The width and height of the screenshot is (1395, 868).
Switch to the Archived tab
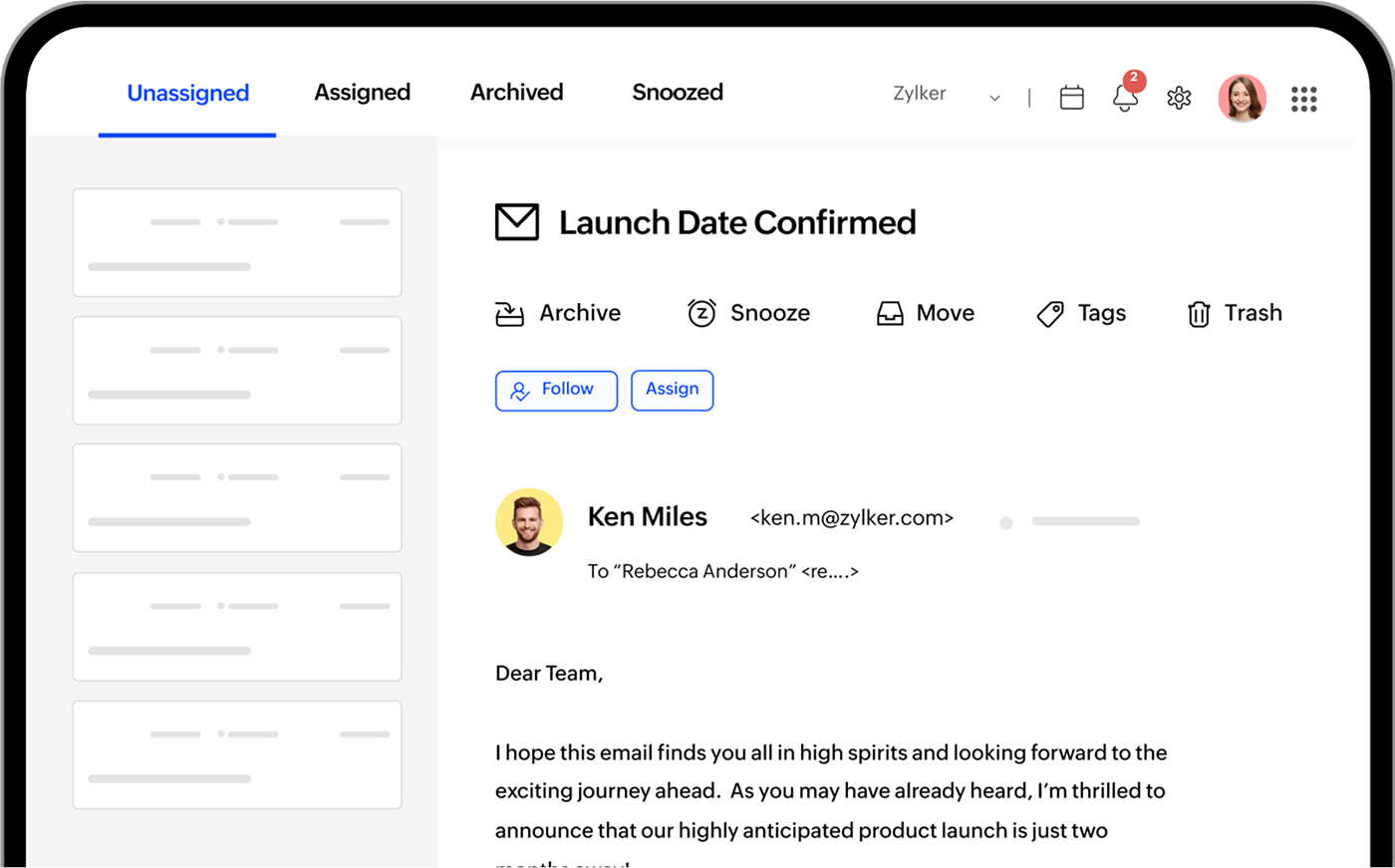[517, 92]
